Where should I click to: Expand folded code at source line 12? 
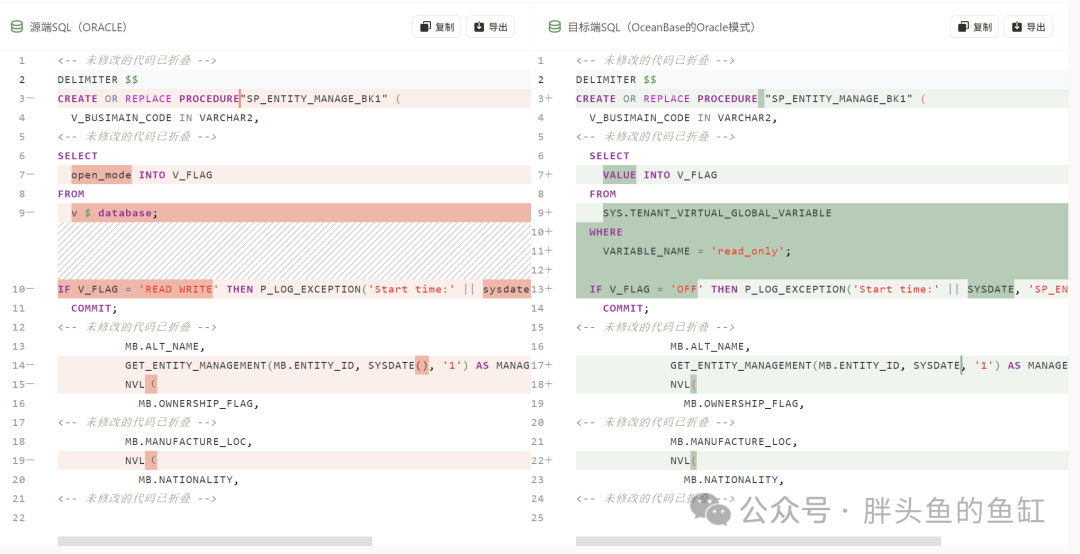pos(137,327)
